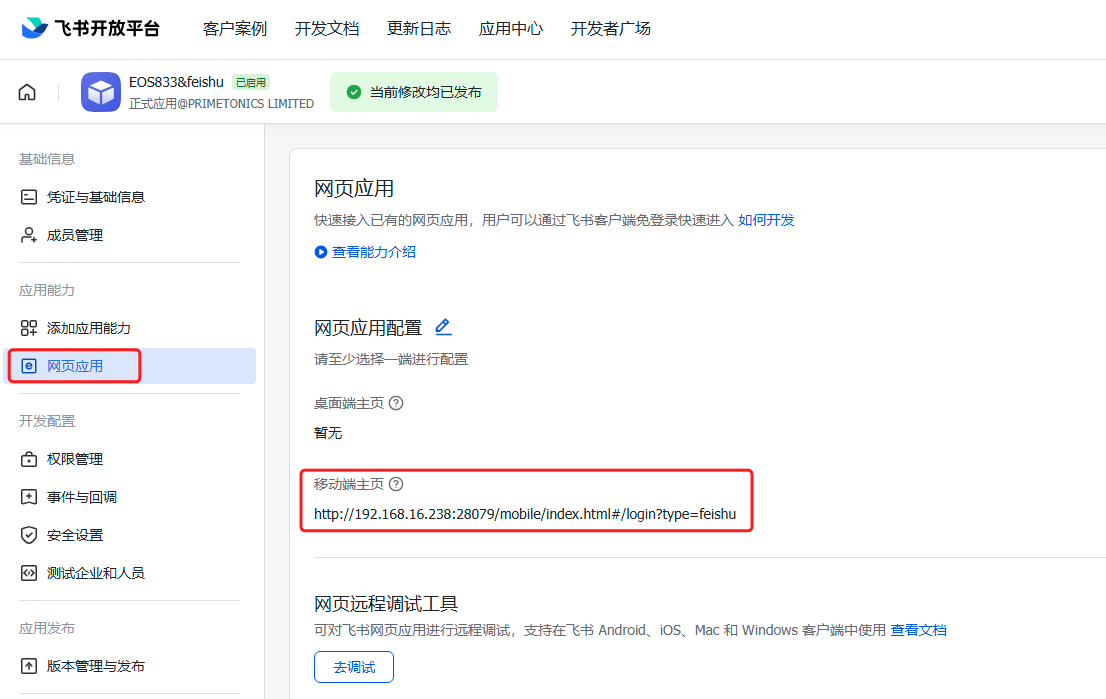Click the 去调试 button

(354, 667)
